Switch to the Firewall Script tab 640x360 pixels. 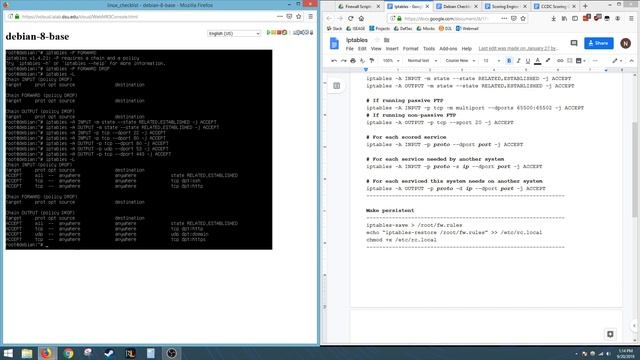tap(359, 7)
